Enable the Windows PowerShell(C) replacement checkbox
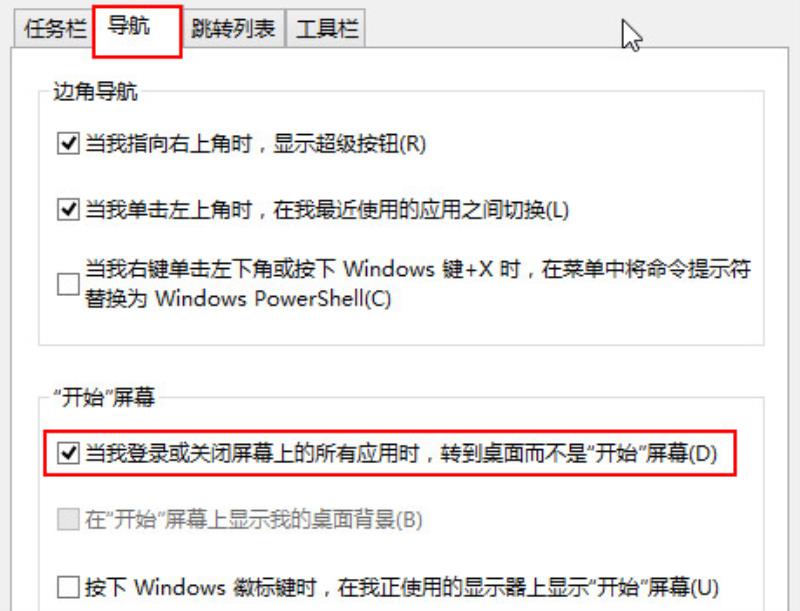Image resolution: width=800 pixels, height=611 pixels. pyautogui.click(x=68, y=284)
